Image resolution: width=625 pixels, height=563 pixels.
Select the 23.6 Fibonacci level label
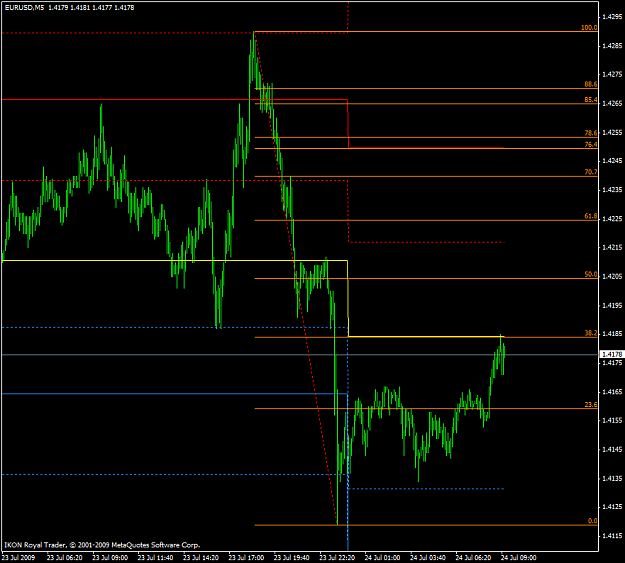coord(591,404)
